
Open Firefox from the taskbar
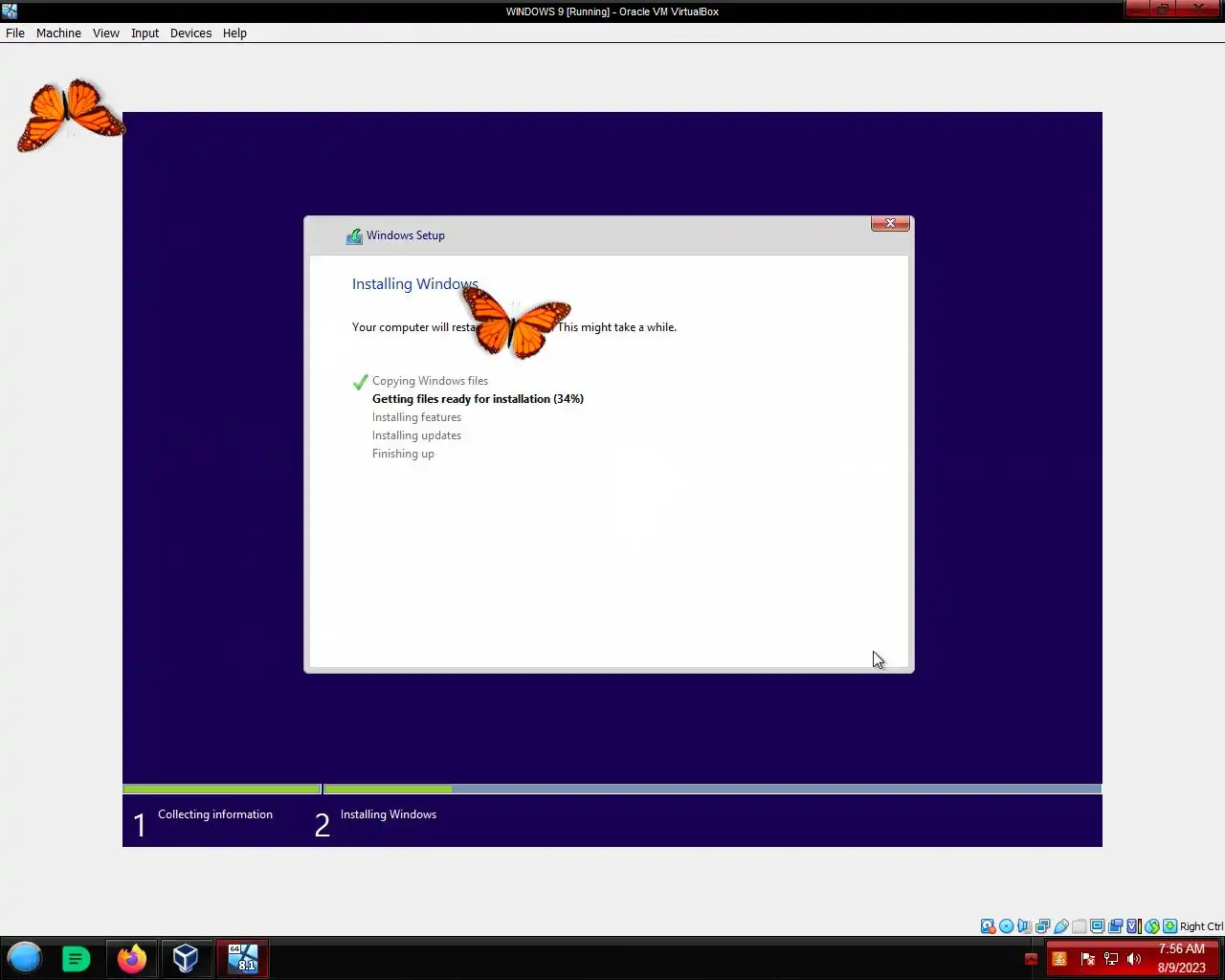tap(132, 958)
